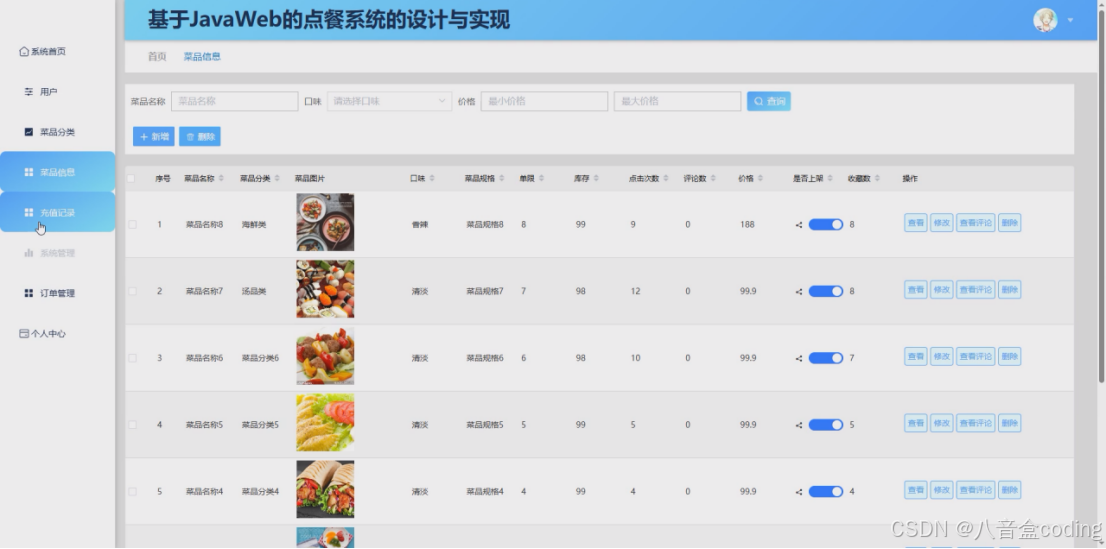The height and width of the screenshot is (549, 1106).
Task: Sort by 点击次数 column arrows
Action: pyautogui.click(x=666, y=179)
